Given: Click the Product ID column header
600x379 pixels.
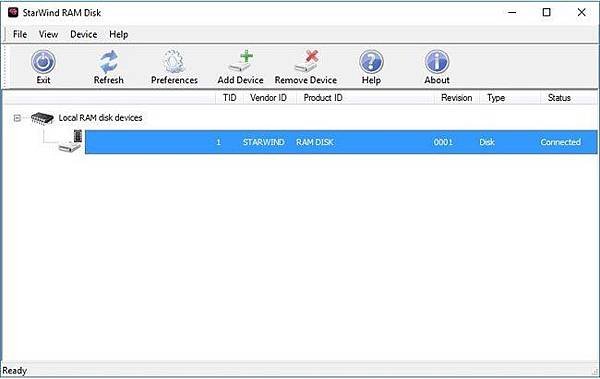Looking at the screenshot, I should tap(323, 98).
